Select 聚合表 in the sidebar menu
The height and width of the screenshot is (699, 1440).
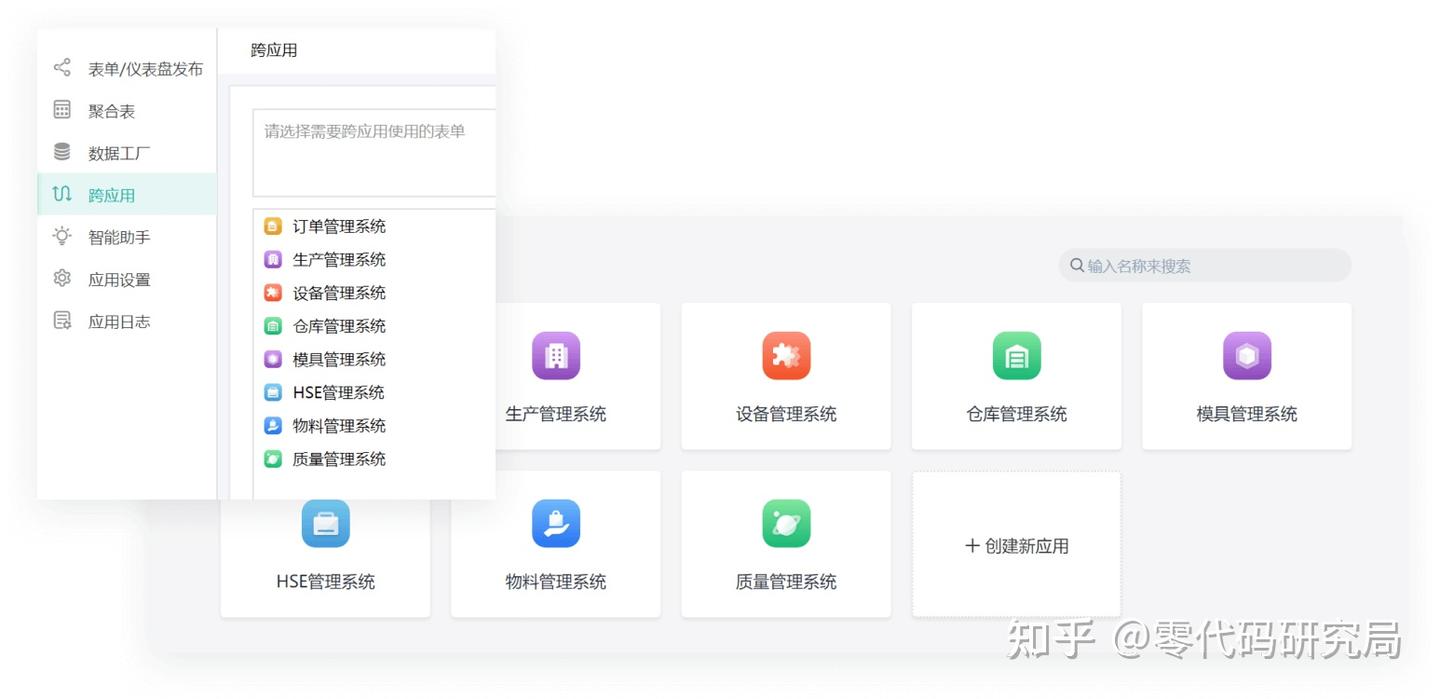tap(111, 111)
